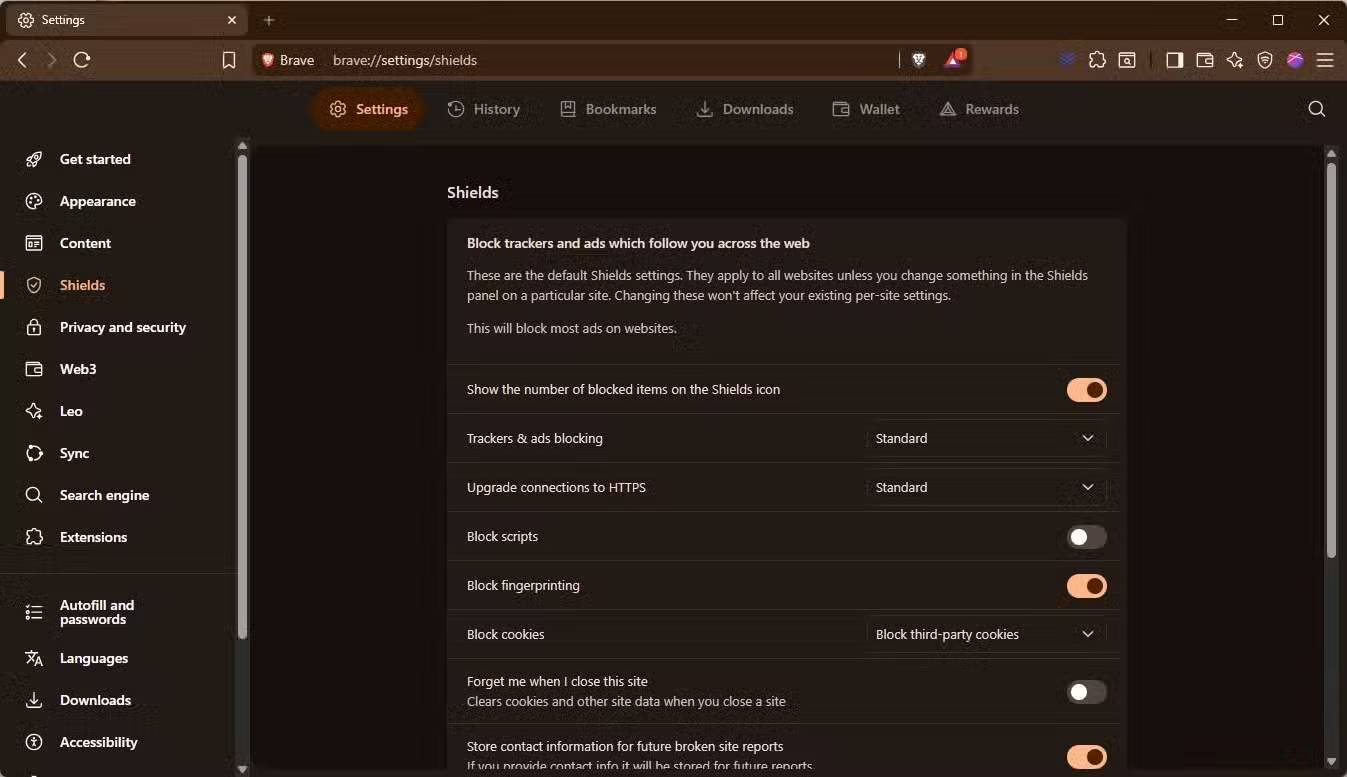Screen dimensions: 1347x777
Task: Start a search on the Settings page magnifier icon
Action: [x=1316, y=109]
